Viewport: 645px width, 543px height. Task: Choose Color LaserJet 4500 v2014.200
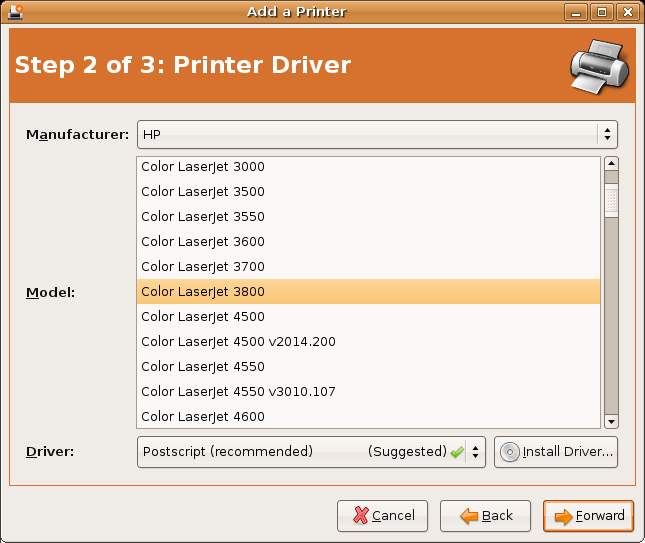click(369, 342)
